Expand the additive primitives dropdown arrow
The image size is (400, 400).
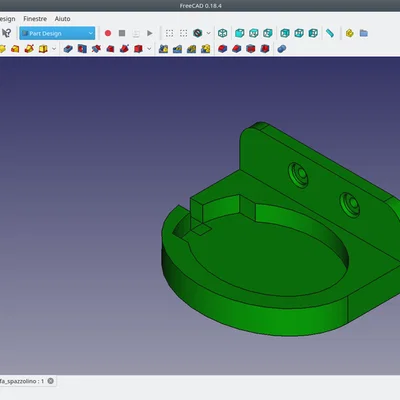point(54,49)
